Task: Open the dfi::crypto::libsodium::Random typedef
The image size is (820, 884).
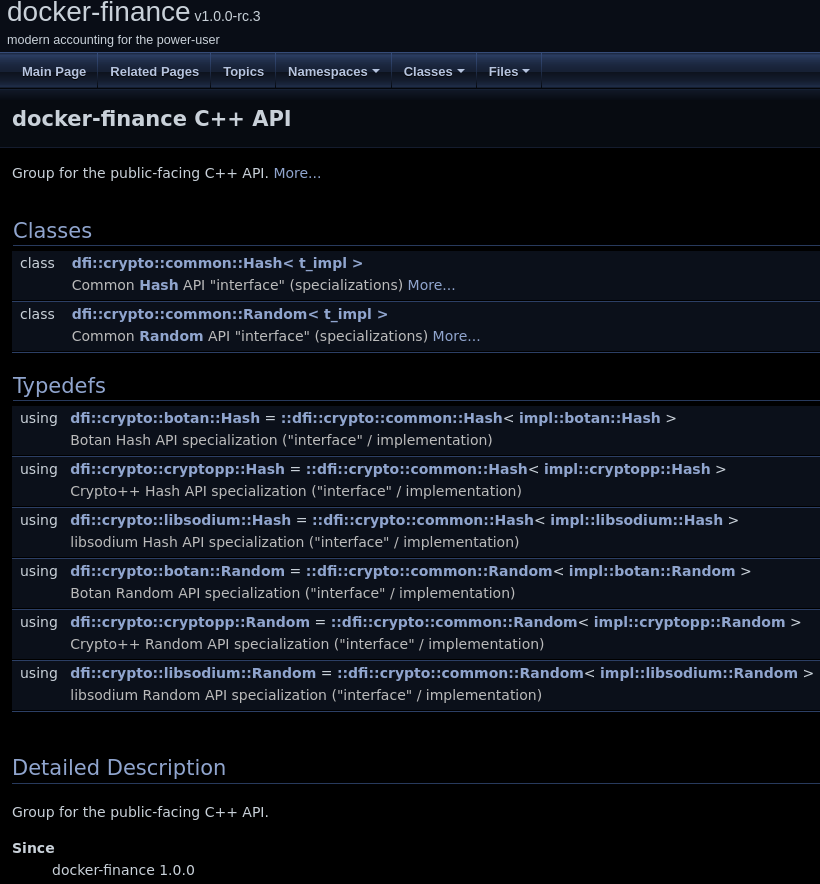Action: (193, 673)
